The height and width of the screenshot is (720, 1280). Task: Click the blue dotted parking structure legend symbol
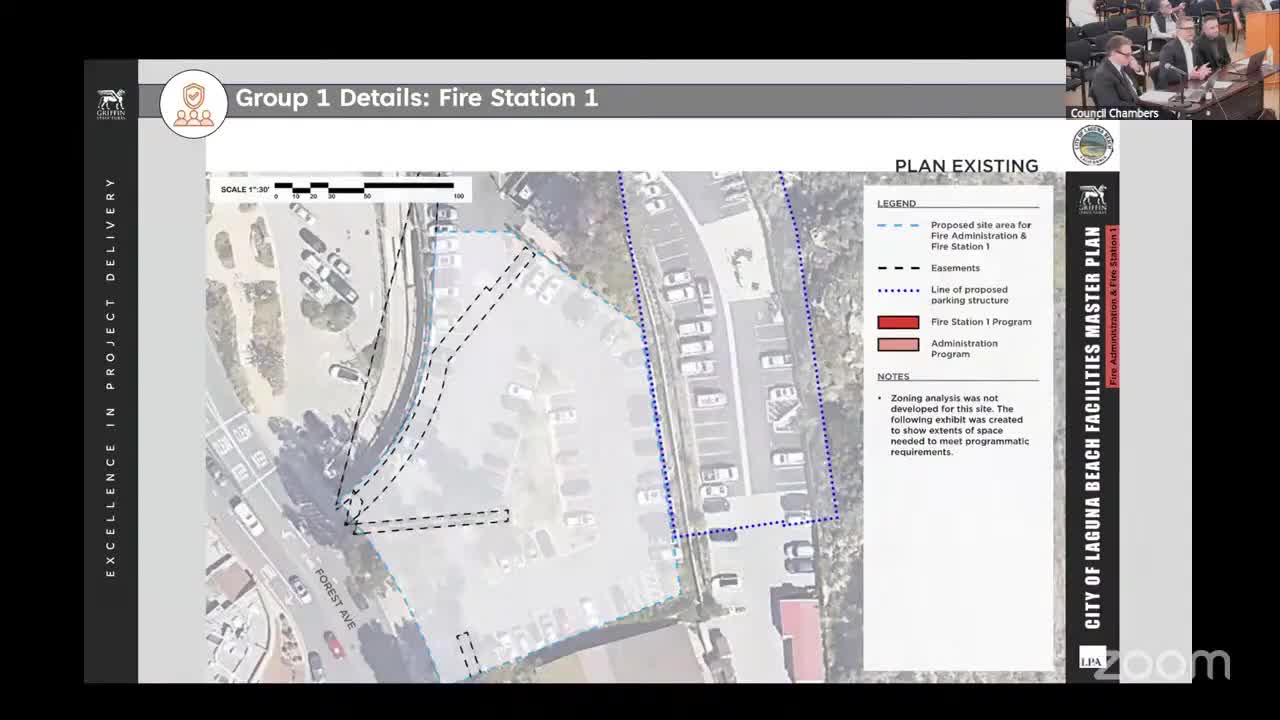coord(897,290)
